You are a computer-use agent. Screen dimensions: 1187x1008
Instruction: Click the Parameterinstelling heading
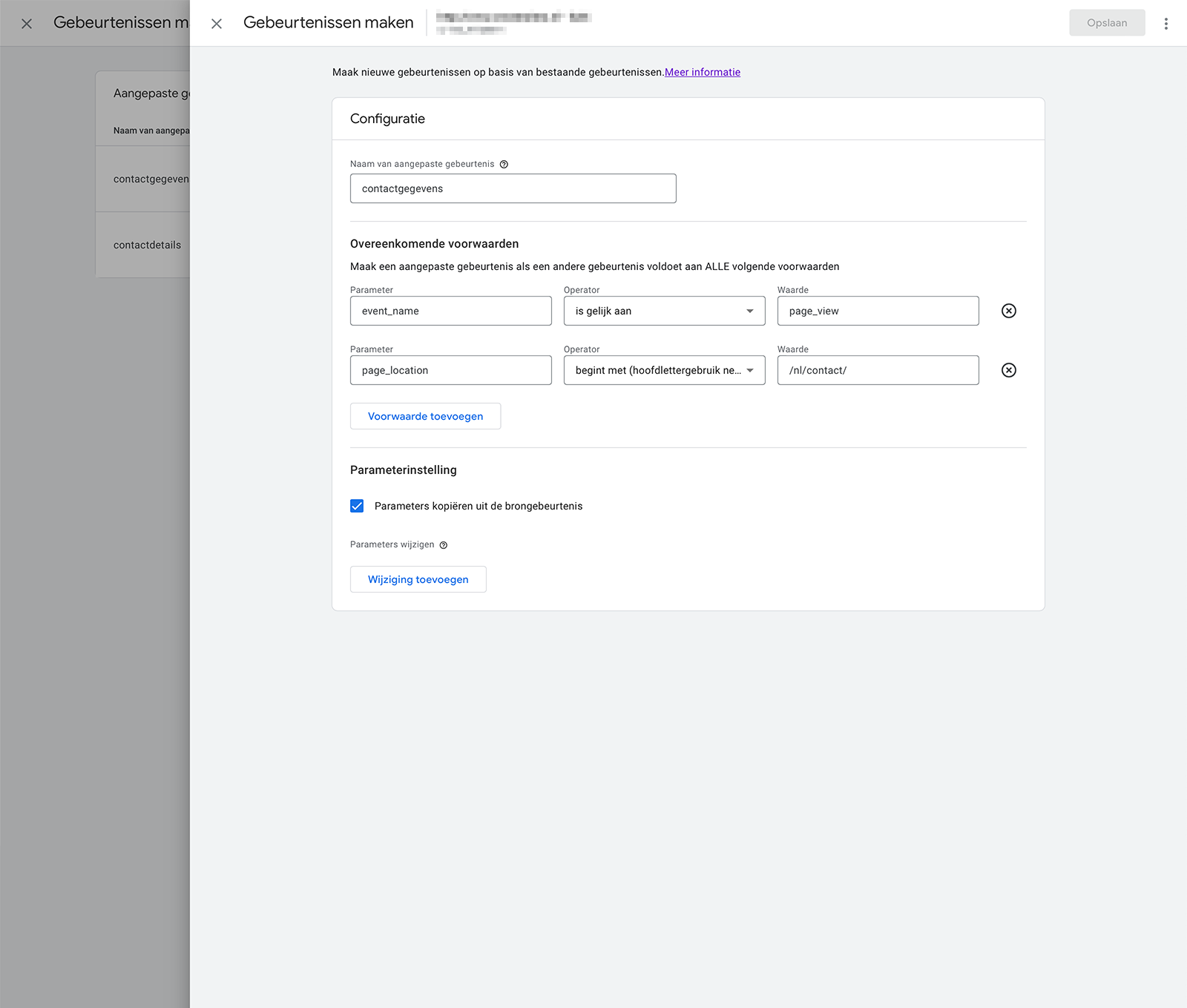pyautogui.click(x=404, y=470)
